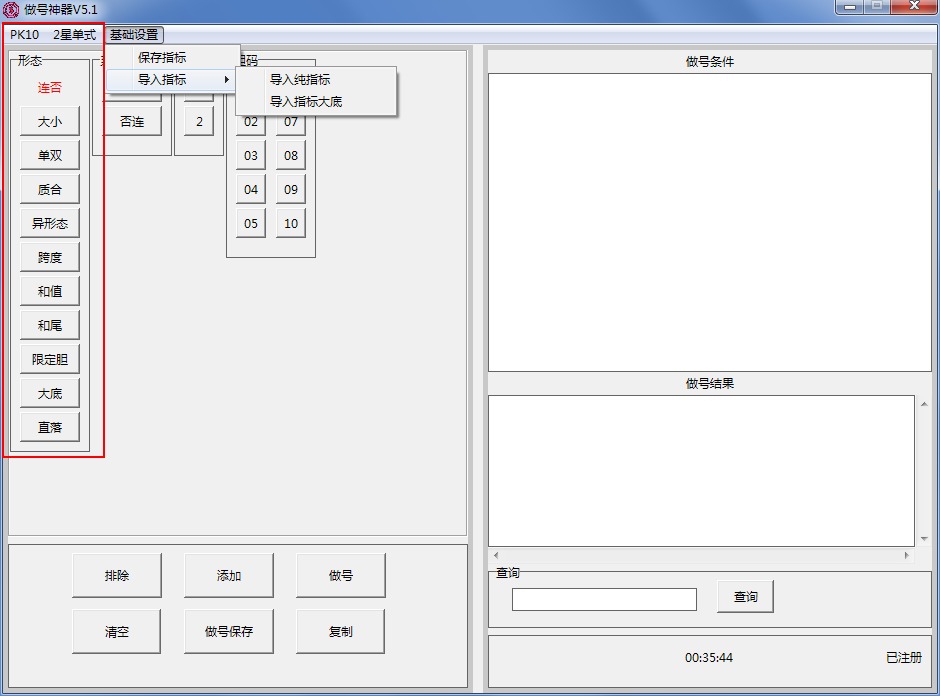940x696 pixels.
Task: Open the 2星单式 menu
Action: 75,35
